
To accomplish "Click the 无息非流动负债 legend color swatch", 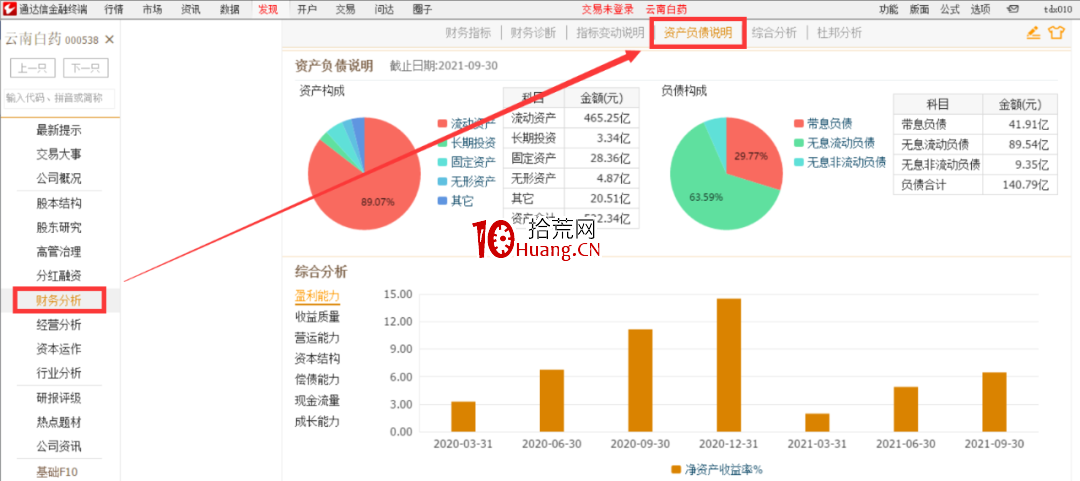I will click(799, 163).
